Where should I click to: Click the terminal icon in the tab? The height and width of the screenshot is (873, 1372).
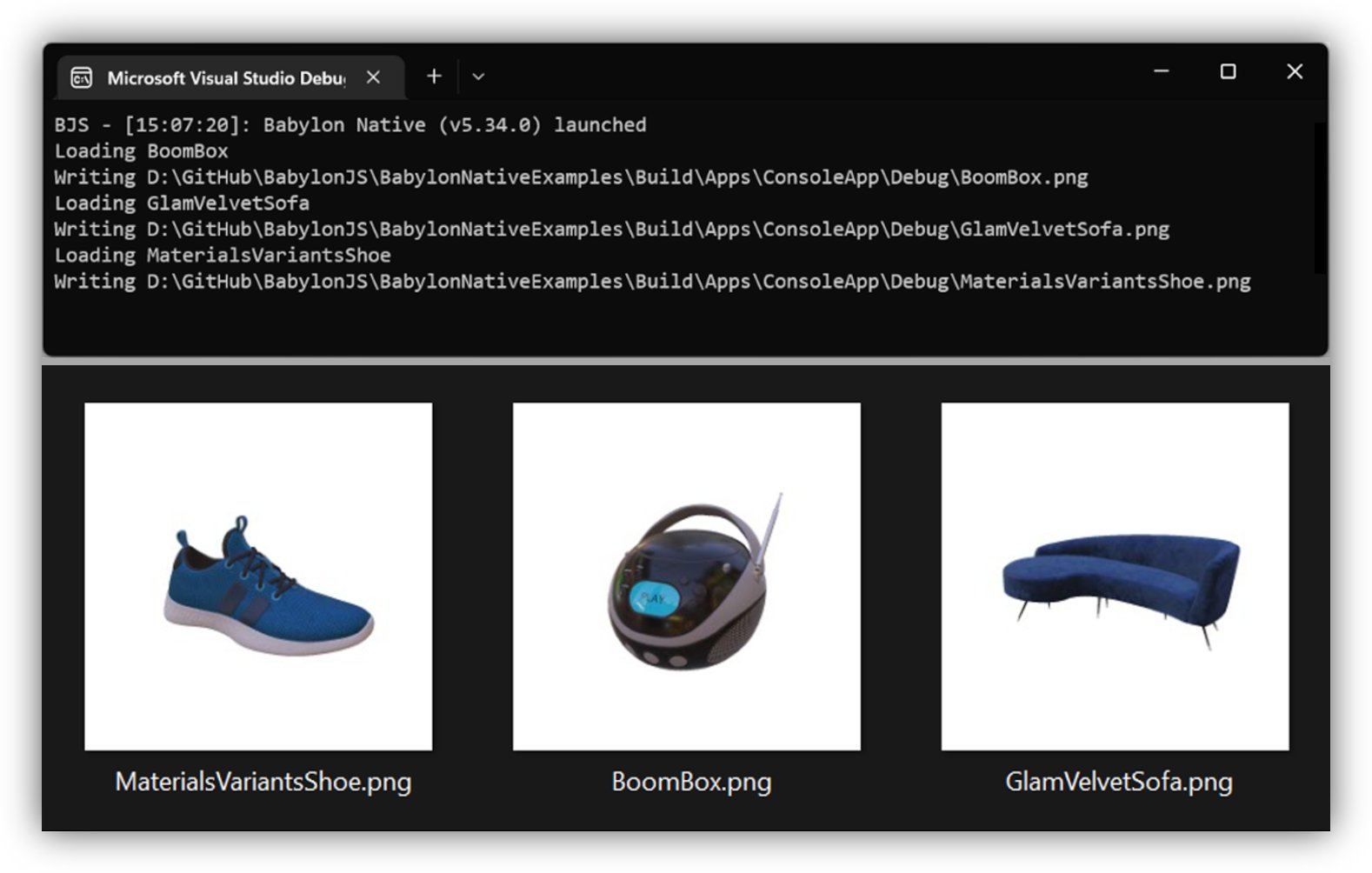pos(81,78)
